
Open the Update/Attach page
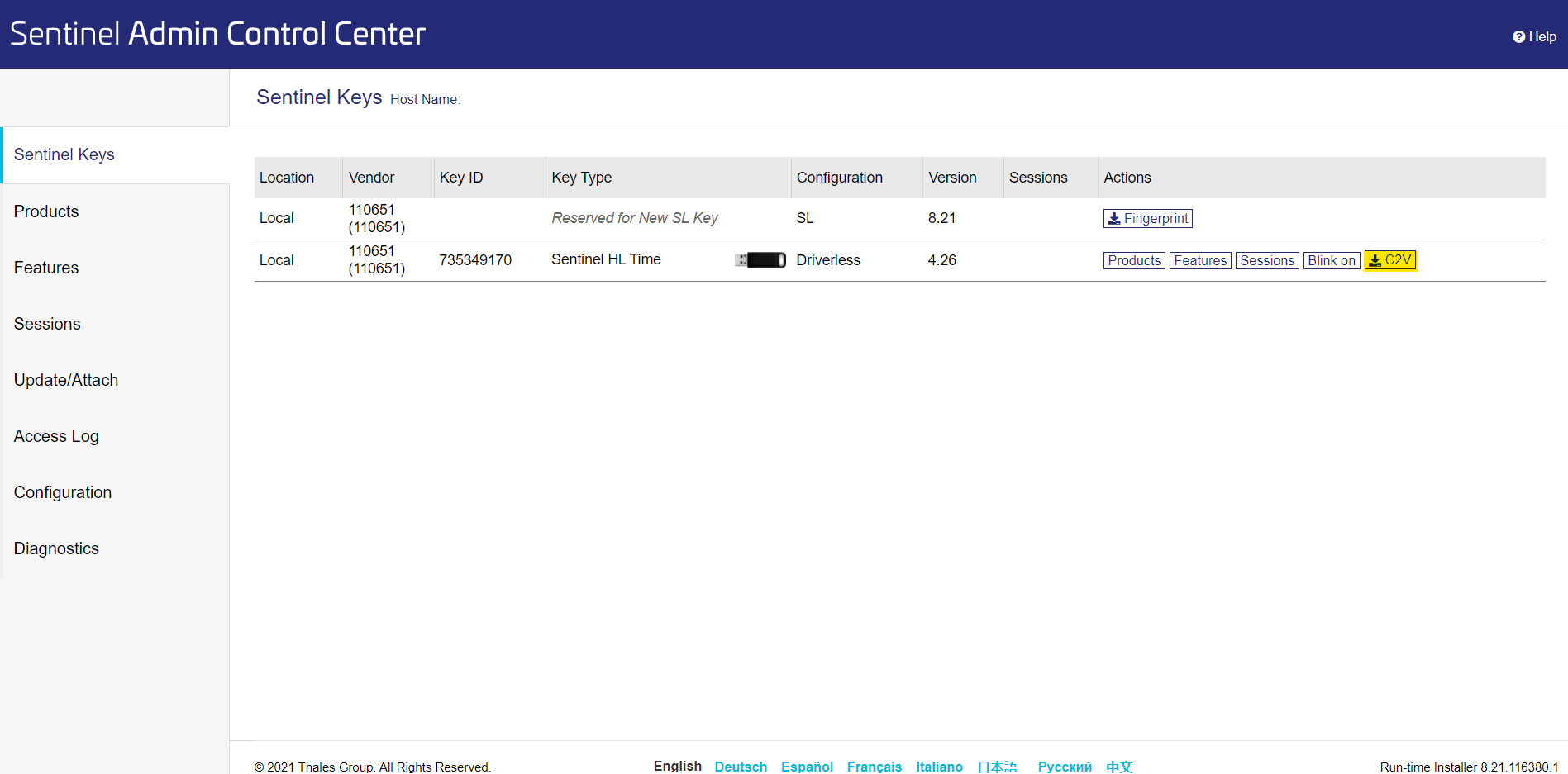(x=66, y=380)
